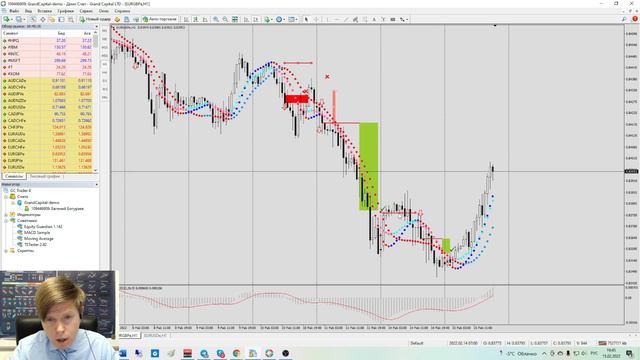Open the arrows objects dropdown
The width and height of the screenshot is (640, 360).
(x=404, y=19)
